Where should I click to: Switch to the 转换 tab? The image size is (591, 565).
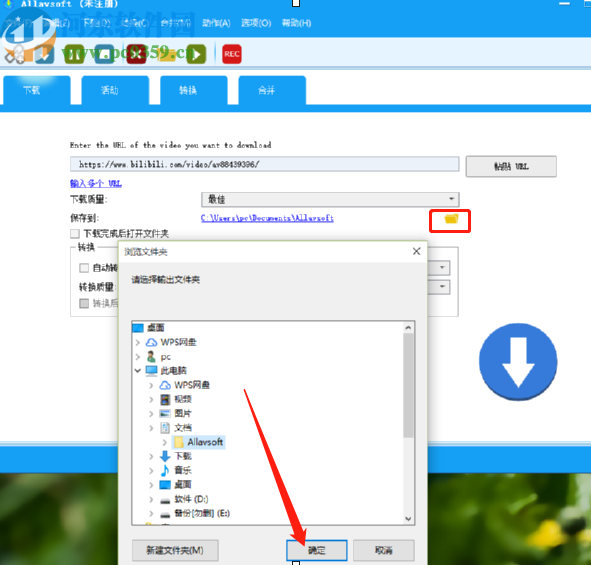point(194,90)
